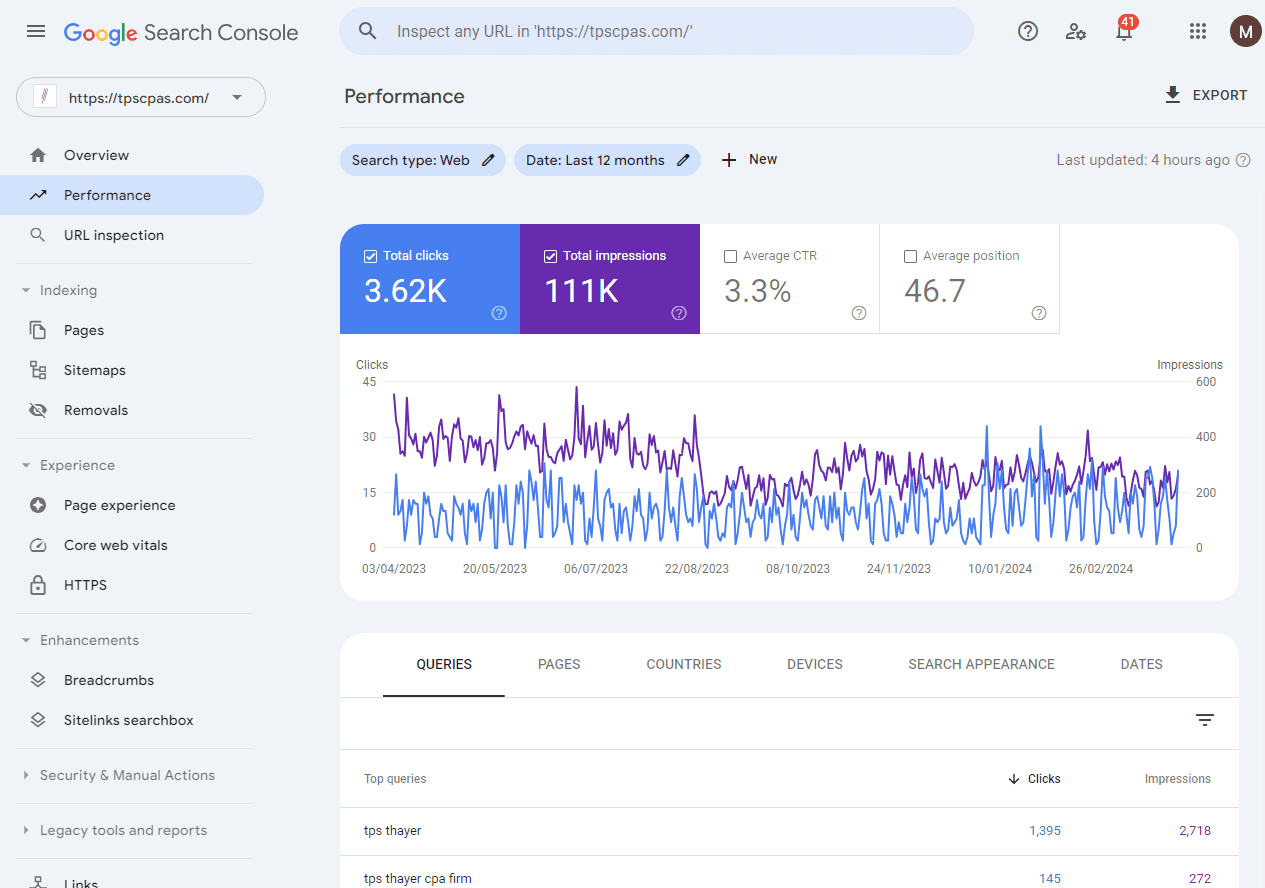Enable the Average CTR metric
Viewport: 1265px width, 888px height.
tap(729, 255)
